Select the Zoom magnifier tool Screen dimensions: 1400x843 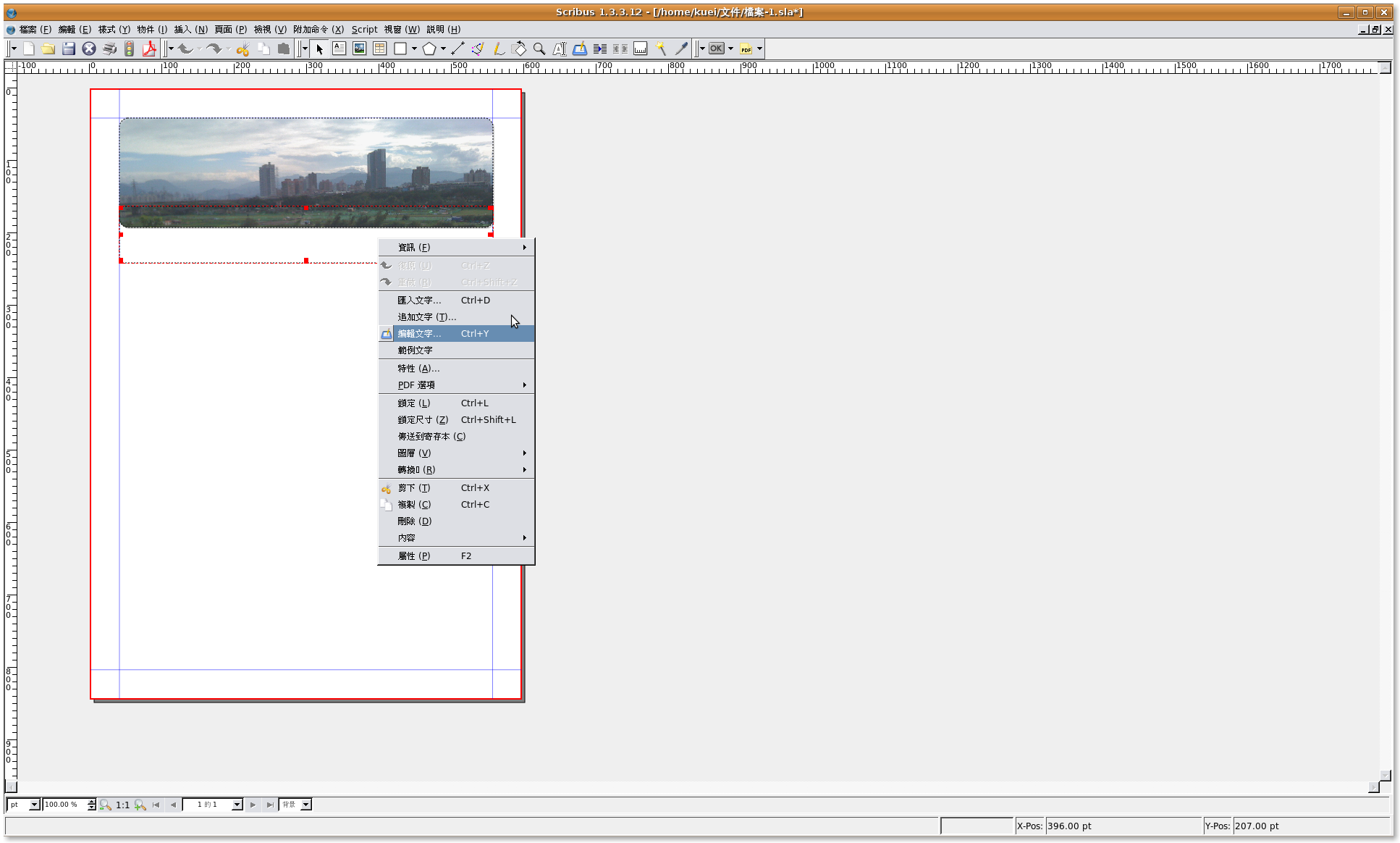(x=539, y=49)
